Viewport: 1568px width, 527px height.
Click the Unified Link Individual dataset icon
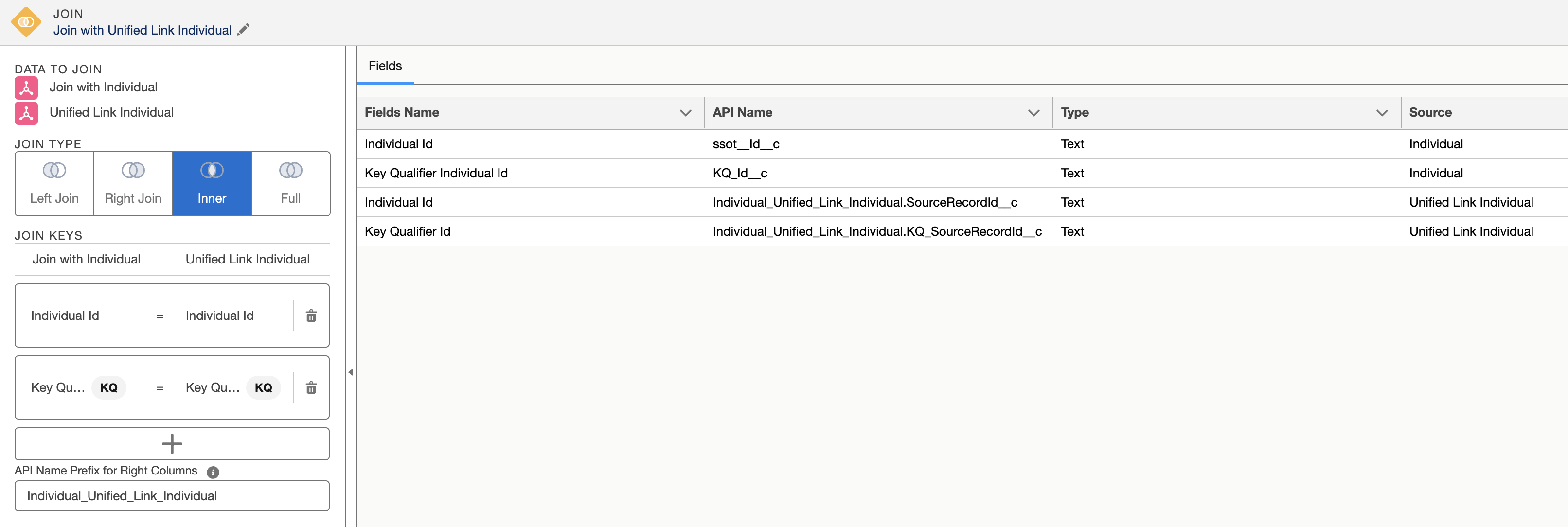pos(26,113)
